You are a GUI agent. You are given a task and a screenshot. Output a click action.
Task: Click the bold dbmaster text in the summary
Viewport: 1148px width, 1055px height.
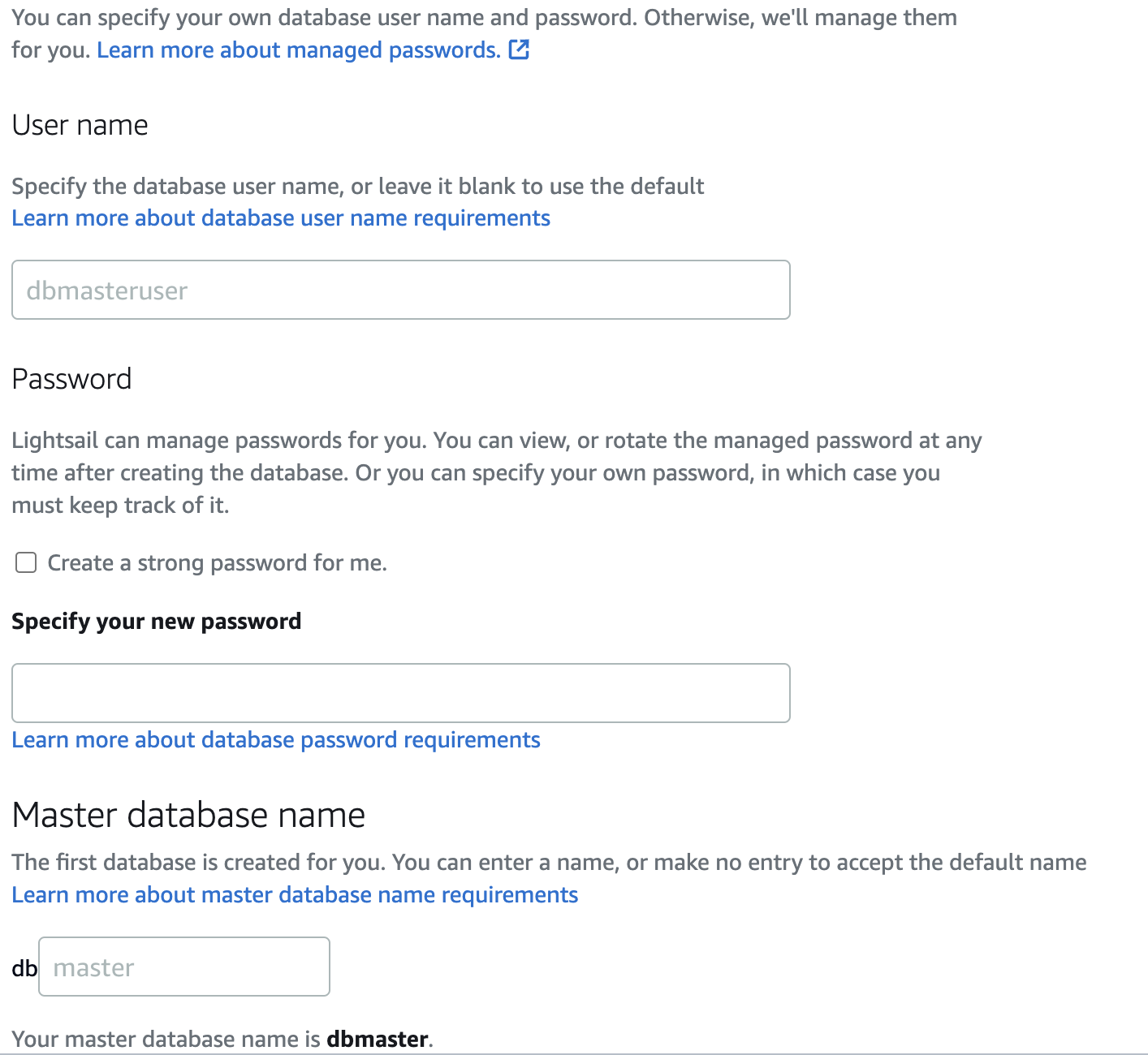tap(378, 1040)
